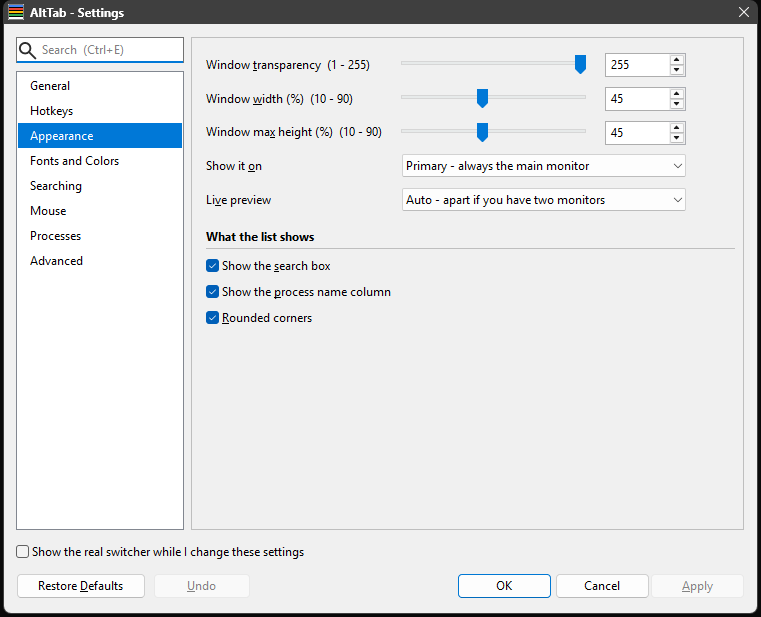Click the Window max height value field
Image resolution: width=761 pixels, height=617 pixels.
point(638,133)
